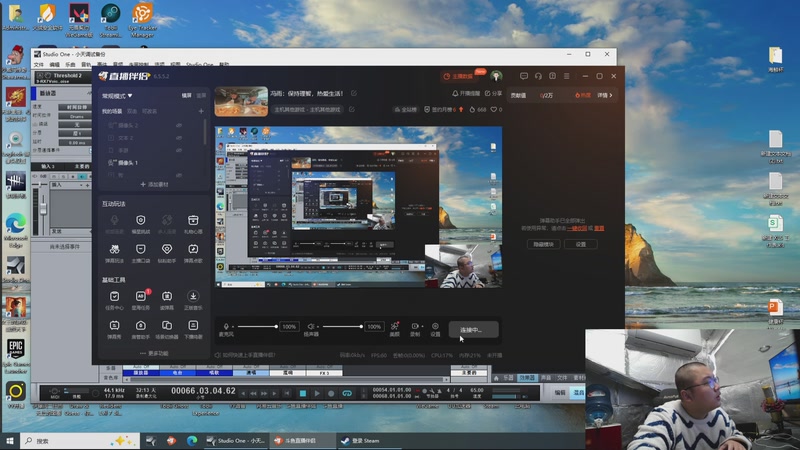Edit the stream category with pencil icon
This screenshot has height=450, width=800.
tap(352, 109)
